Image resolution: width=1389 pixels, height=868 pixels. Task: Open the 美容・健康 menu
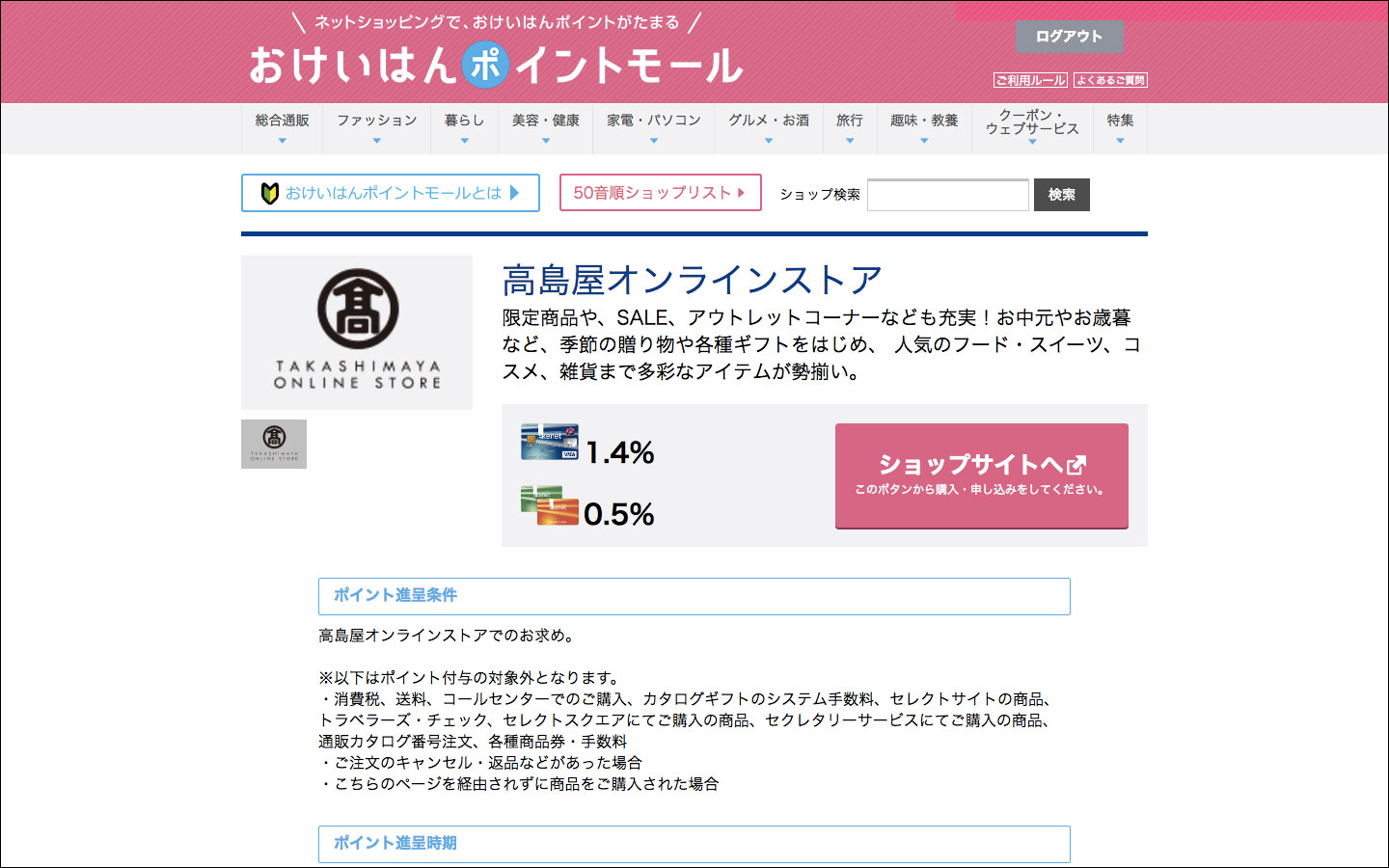(x=545, y=128)
